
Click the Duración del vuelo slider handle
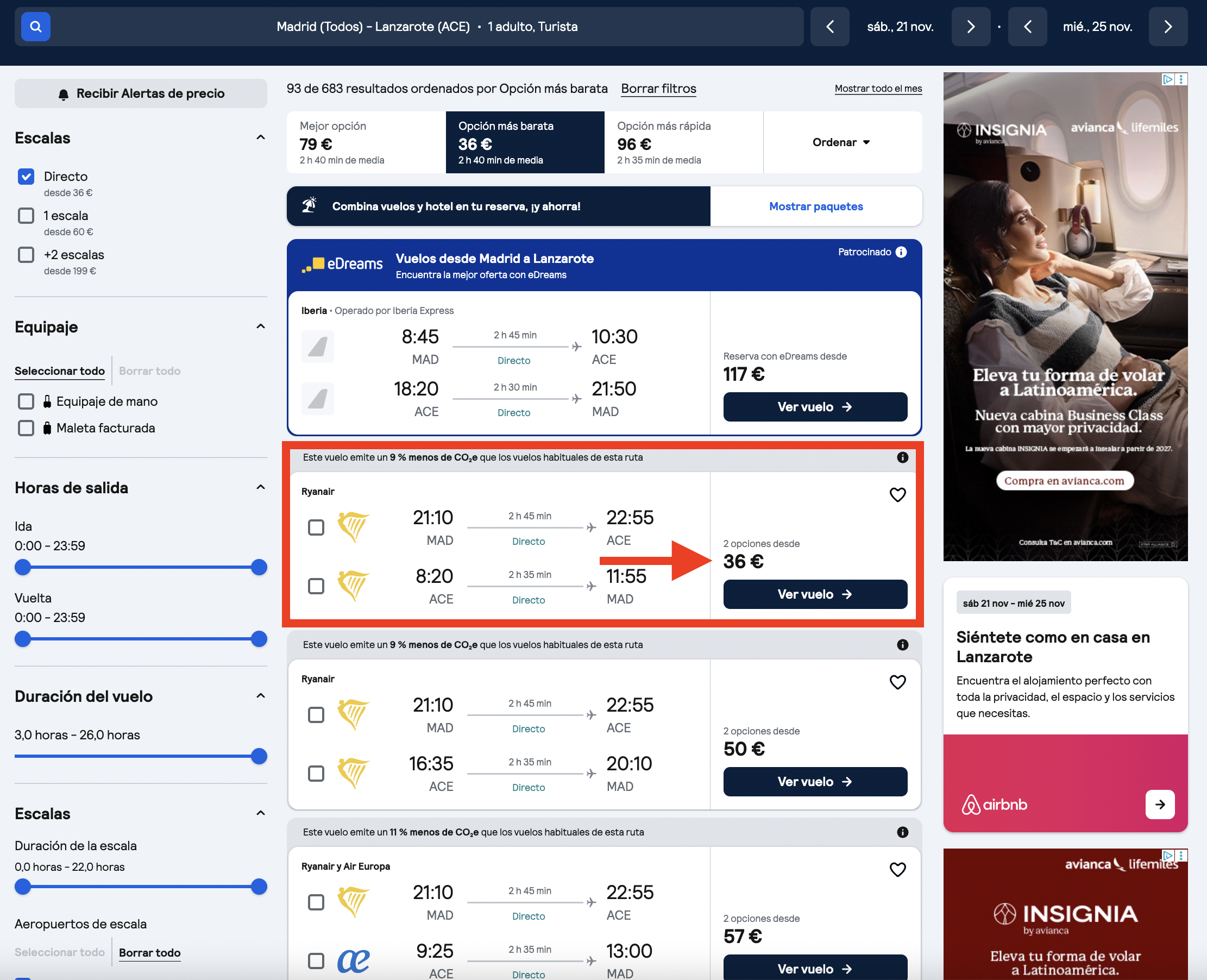click(259, 756)
